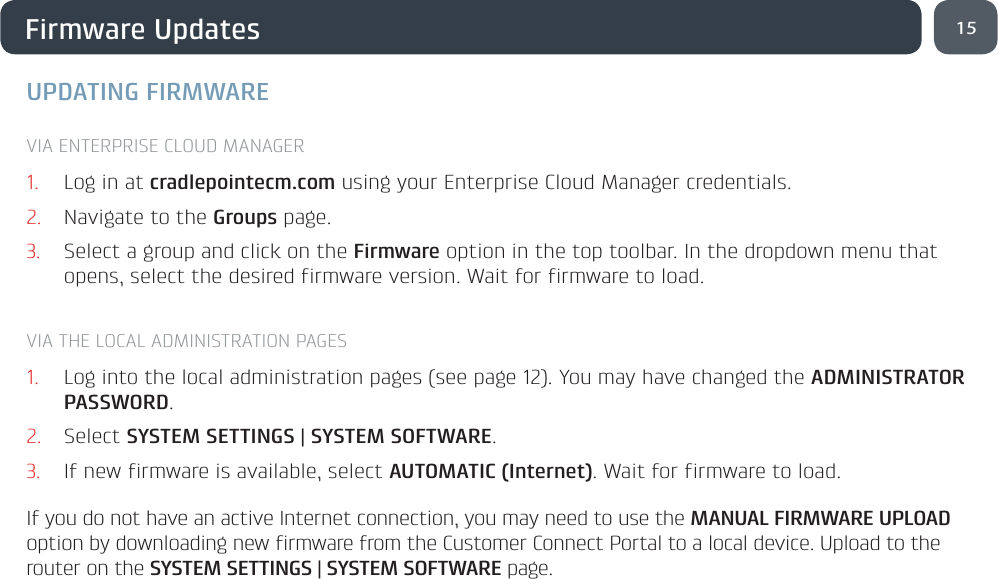Click 'SYSTEM SETTINGS | SYSTEM SOFTWARE' in final paragraph
Screen dimensions: 998x579
[325, 568]
